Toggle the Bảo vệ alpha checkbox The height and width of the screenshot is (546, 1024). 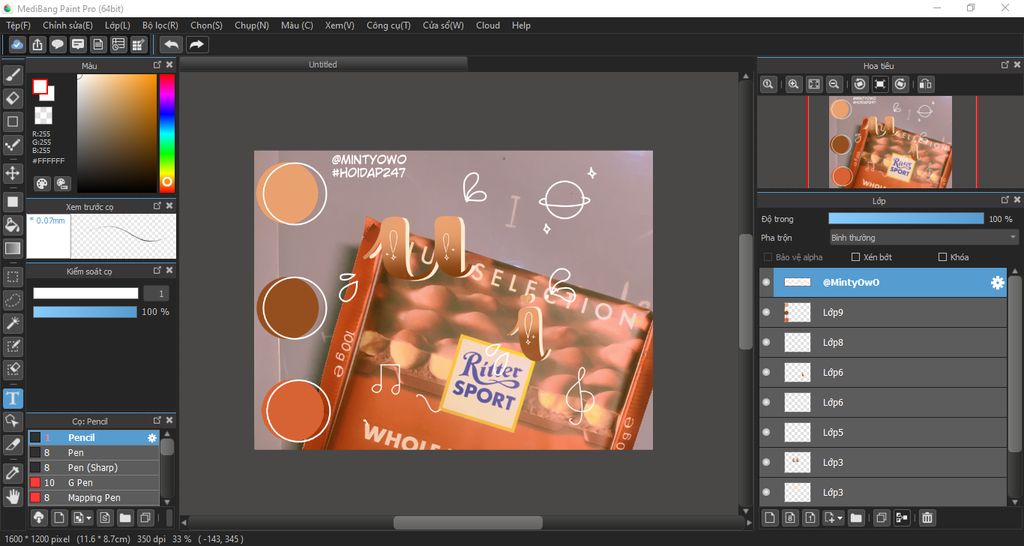(768, 257)
